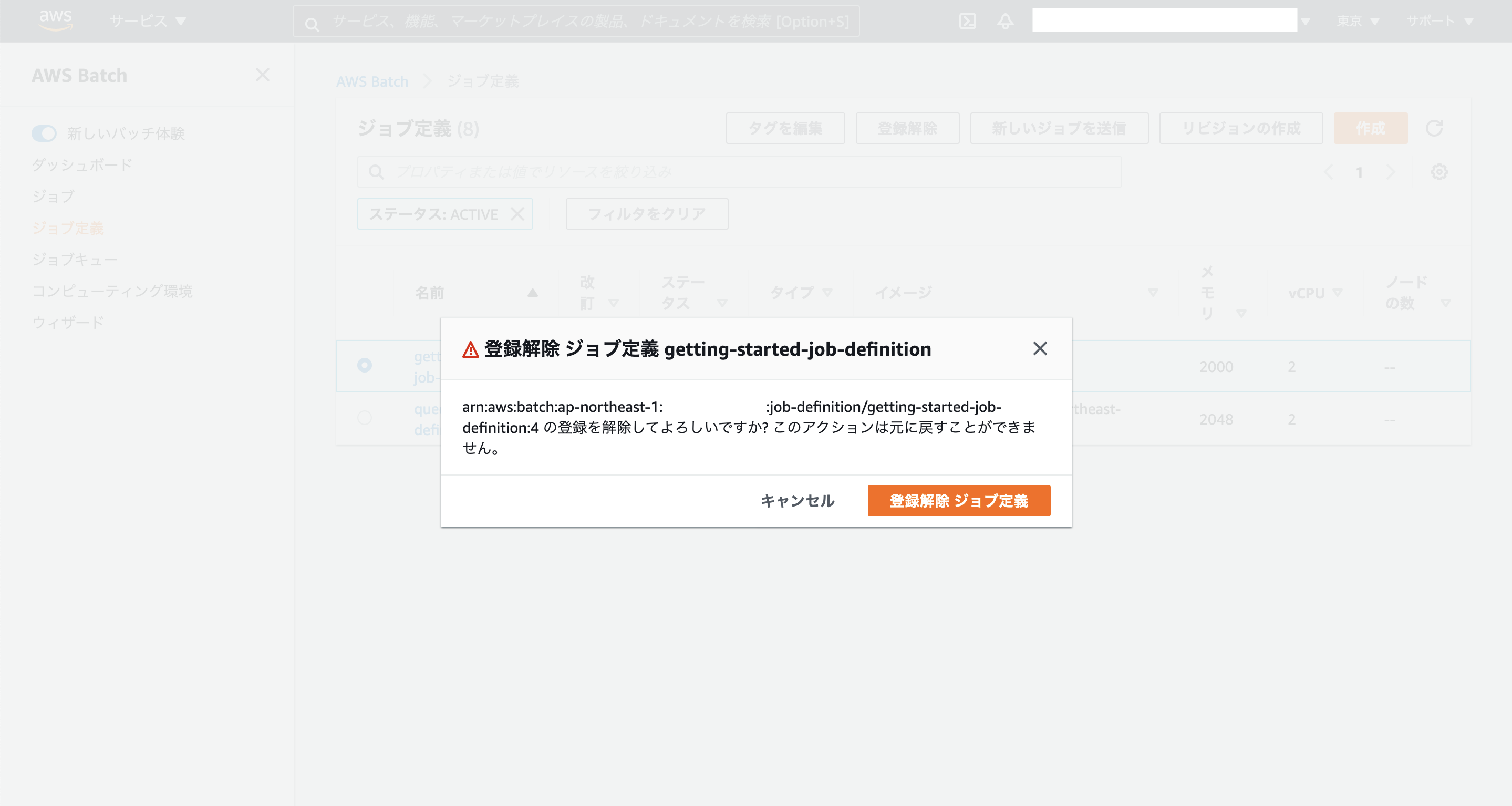Refresh the job definitions list
Viewport: 1512px width, 806px height.
[x=1435, y=129]
